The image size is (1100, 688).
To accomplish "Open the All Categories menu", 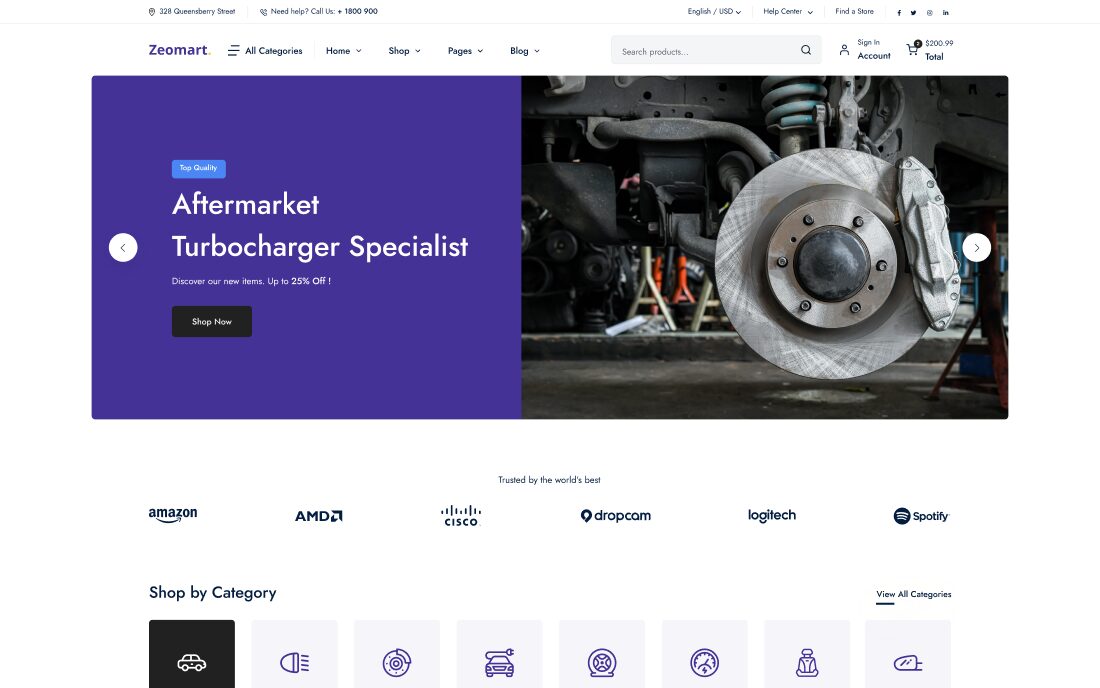I will (265, 51).
